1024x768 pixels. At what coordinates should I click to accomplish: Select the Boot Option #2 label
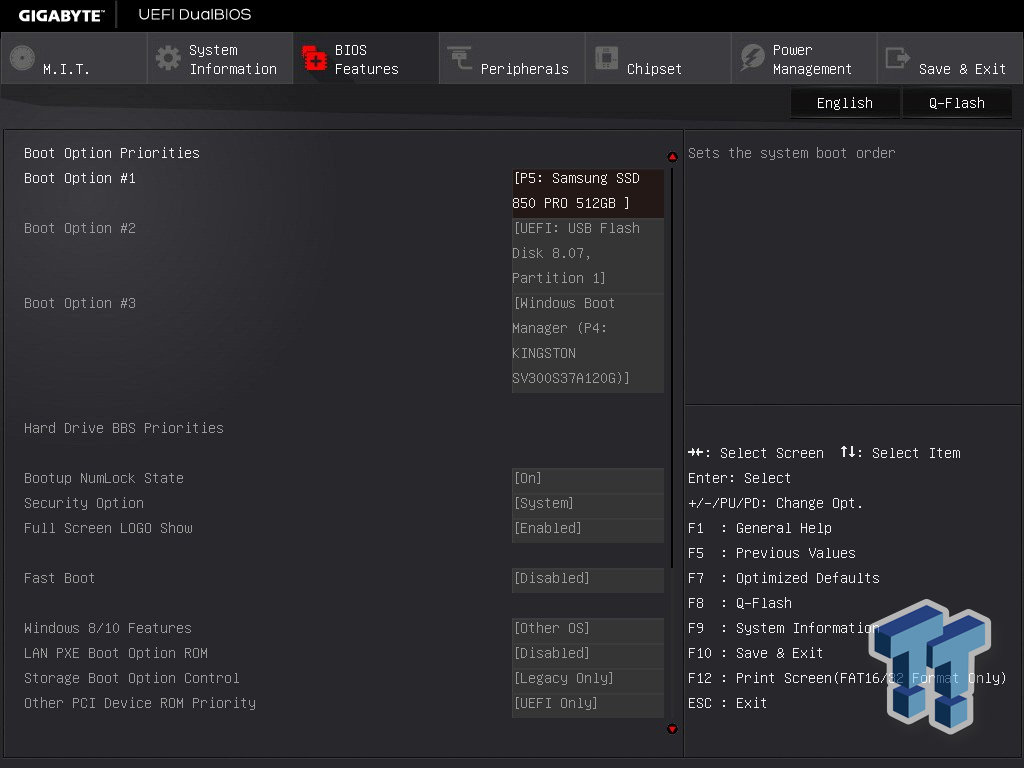[80, 229]
